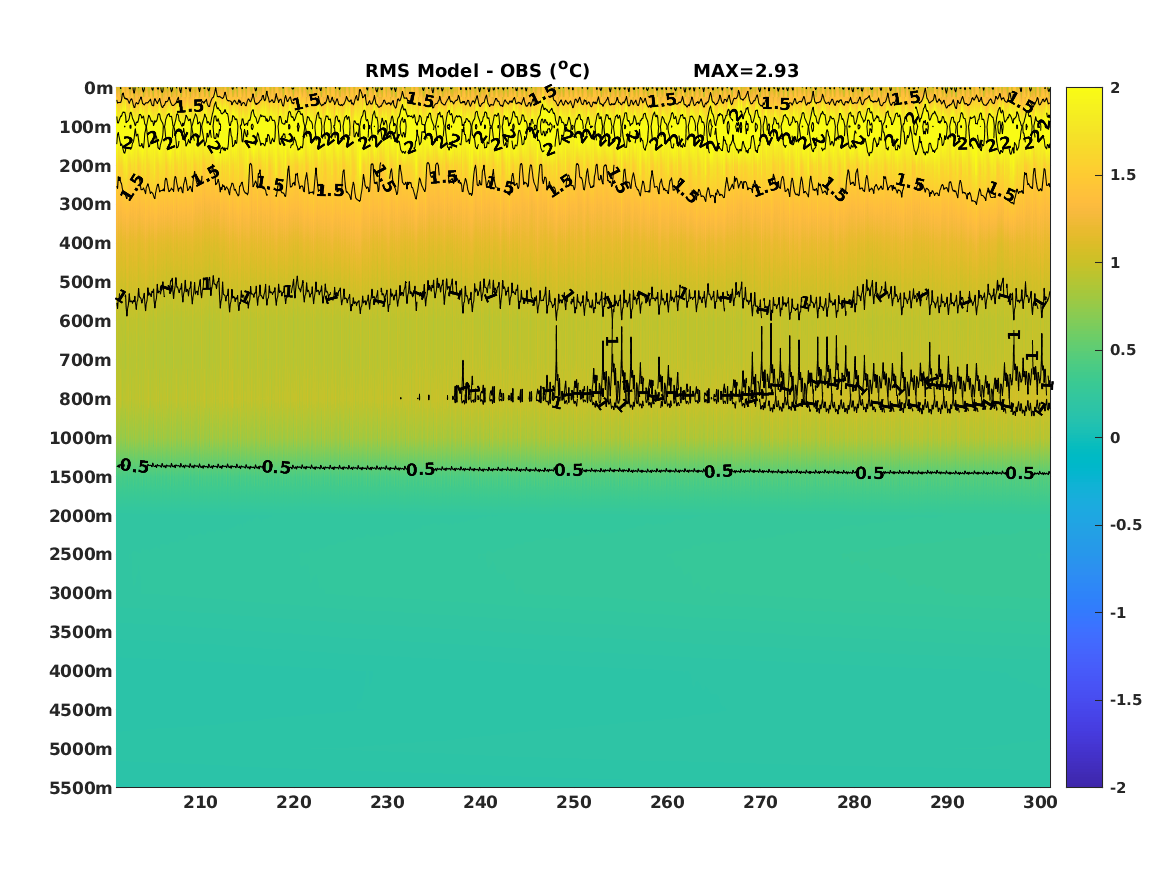The image size is (1167, 875).
Task: Click the '210' x-axis tick label
Action: [201, 802]
